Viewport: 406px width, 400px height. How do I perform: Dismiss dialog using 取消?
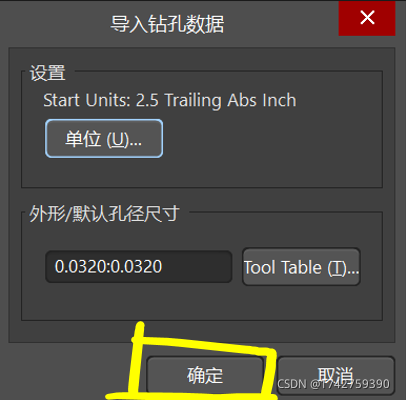pos(336,375)
